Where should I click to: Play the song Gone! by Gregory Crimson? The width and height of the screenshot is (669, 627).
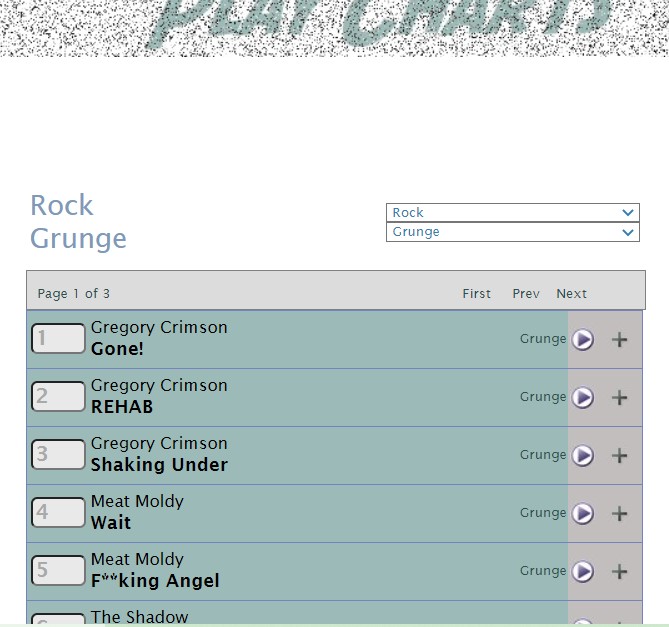[583, 340]
